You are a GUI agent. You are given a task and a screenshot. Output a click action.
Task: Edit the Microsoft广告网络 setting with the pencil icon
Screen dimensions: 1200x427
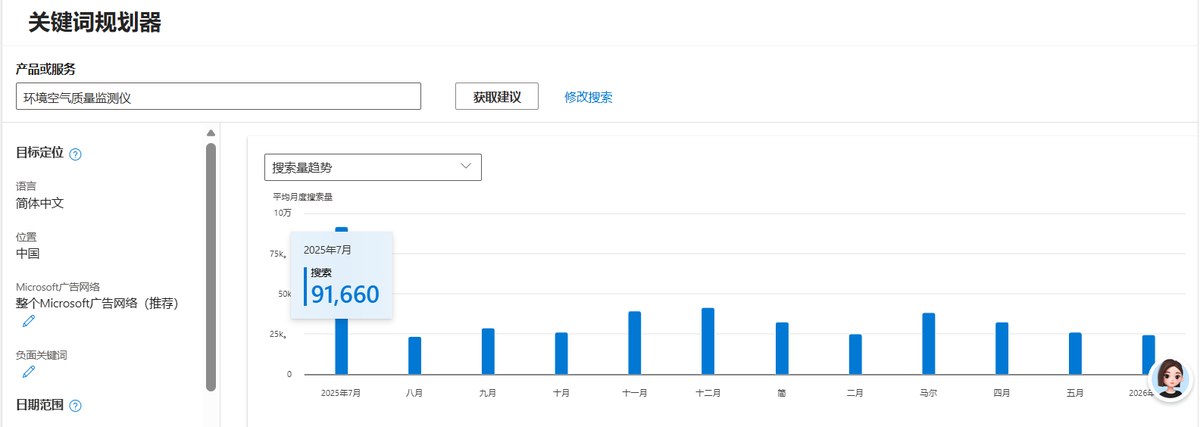[28, 321]
